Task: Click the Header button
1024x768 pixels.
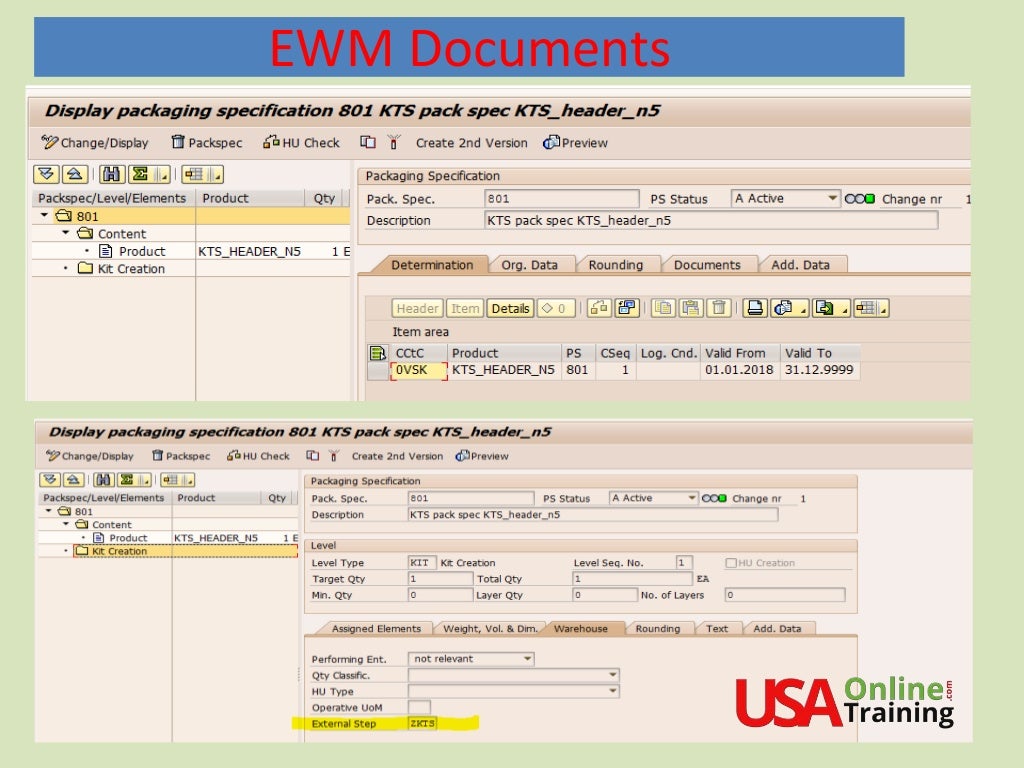Action: coord(417,308)
